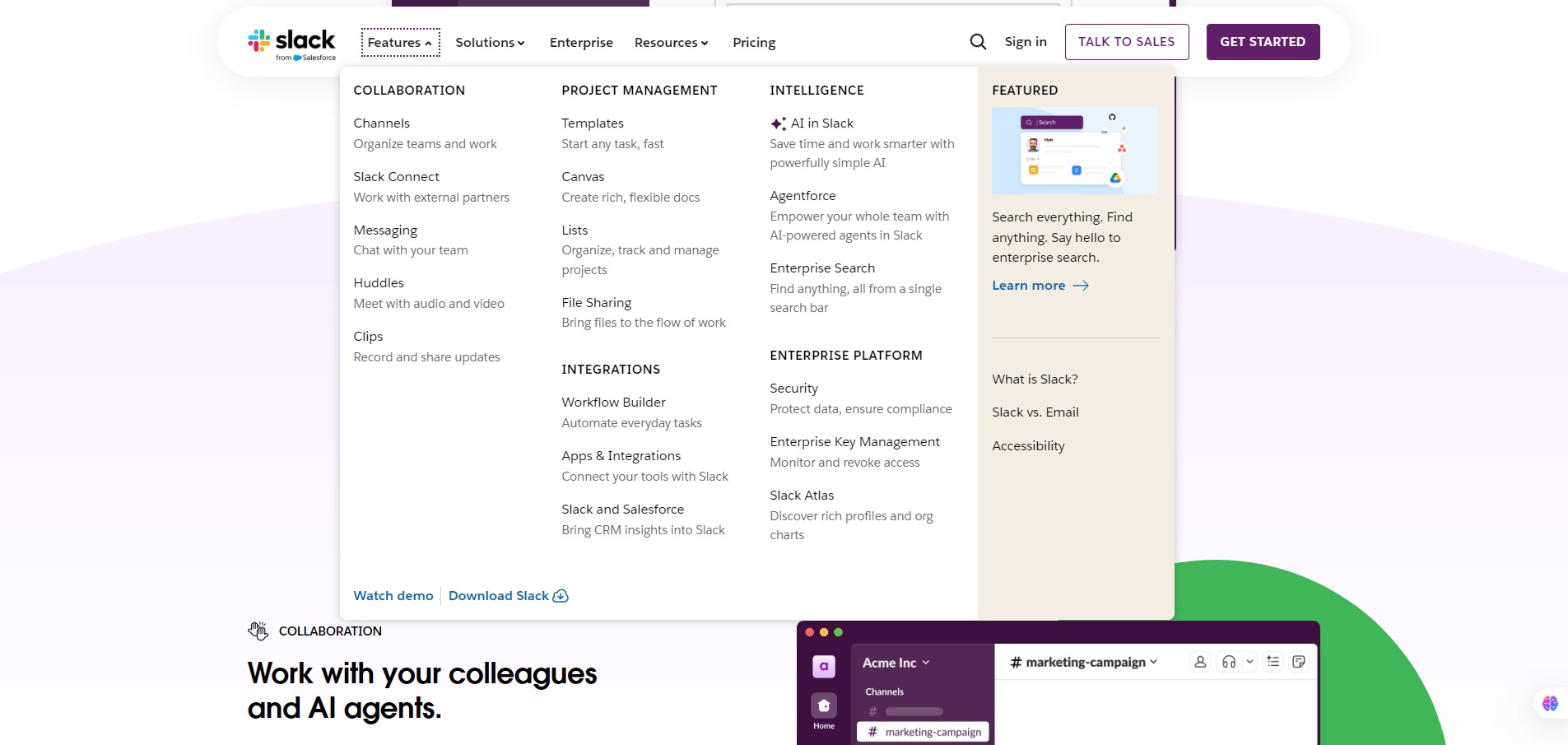This screenshot has width=1568, height=745.
Task: Open the Clips menu item
Action: (x=368, y=337)
